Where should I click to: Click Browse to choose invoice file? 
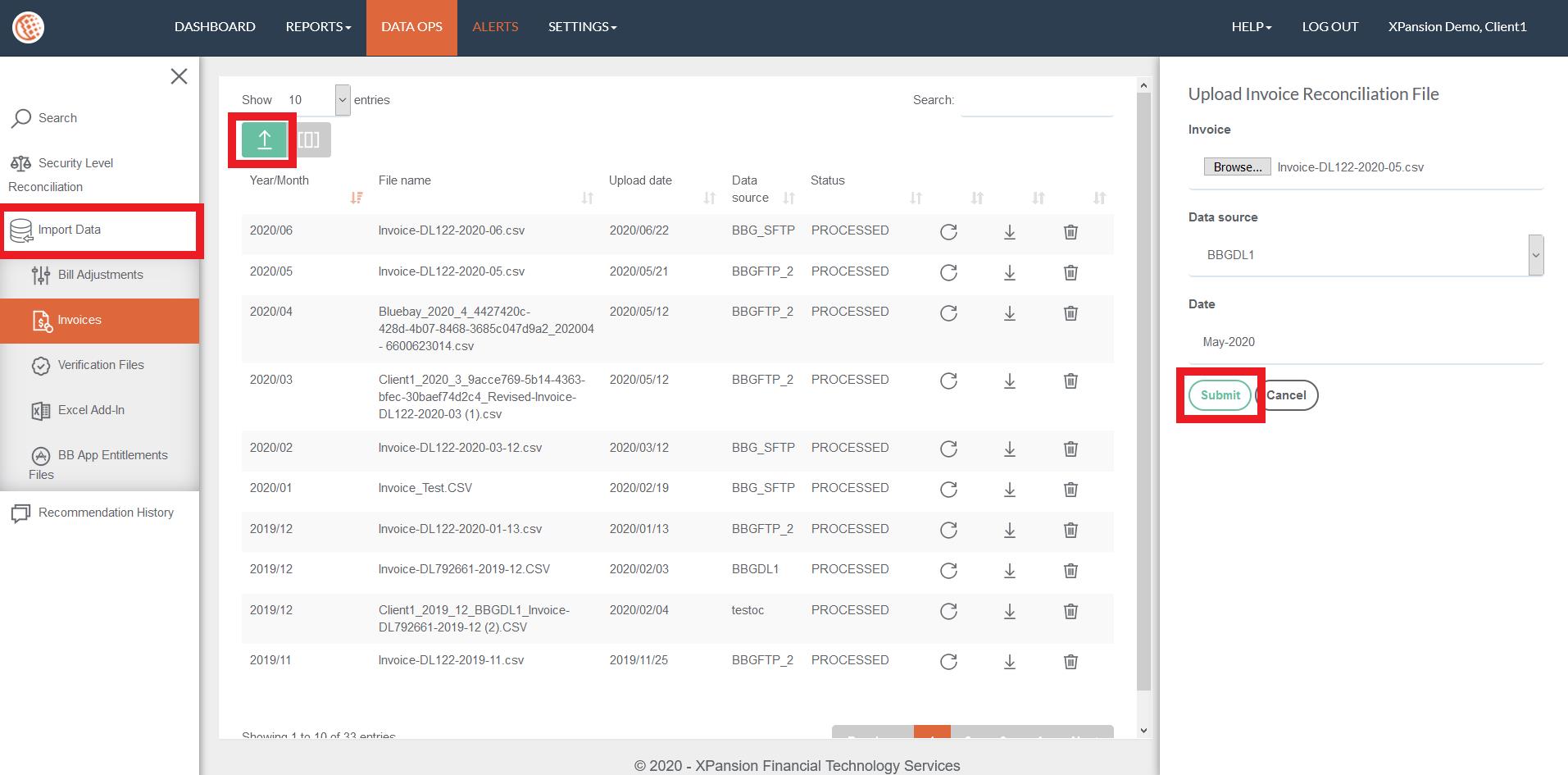point(1237,167)
